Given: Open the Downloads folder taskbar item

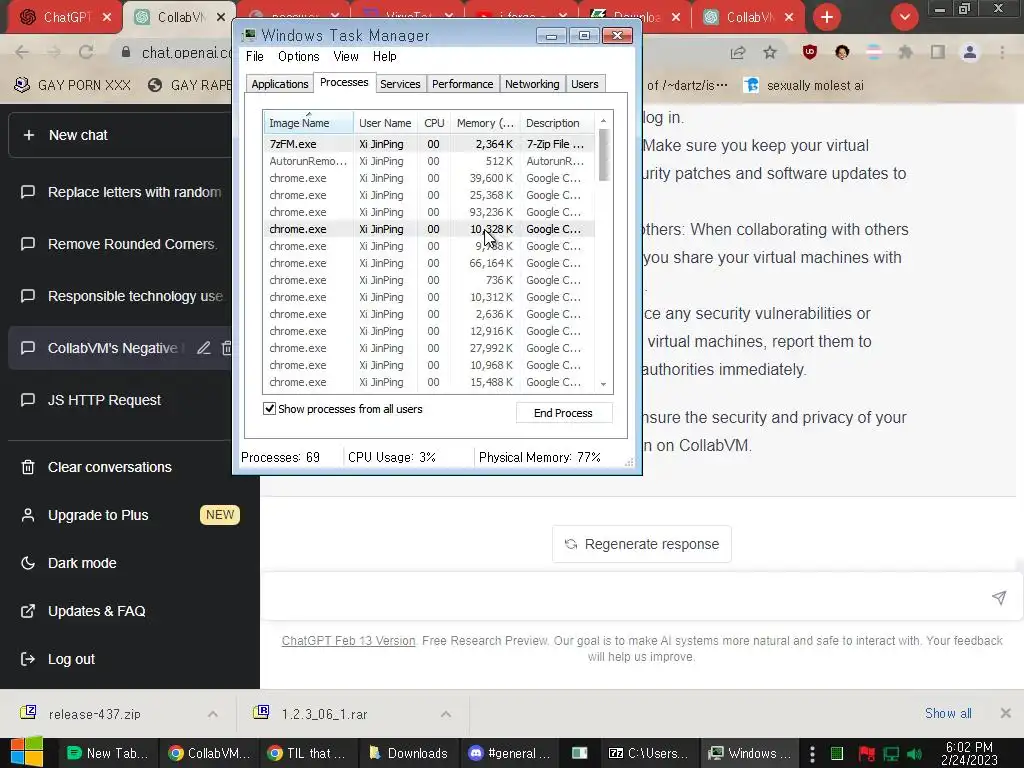Looking at the screenshot, I should (x=409, y=753).
